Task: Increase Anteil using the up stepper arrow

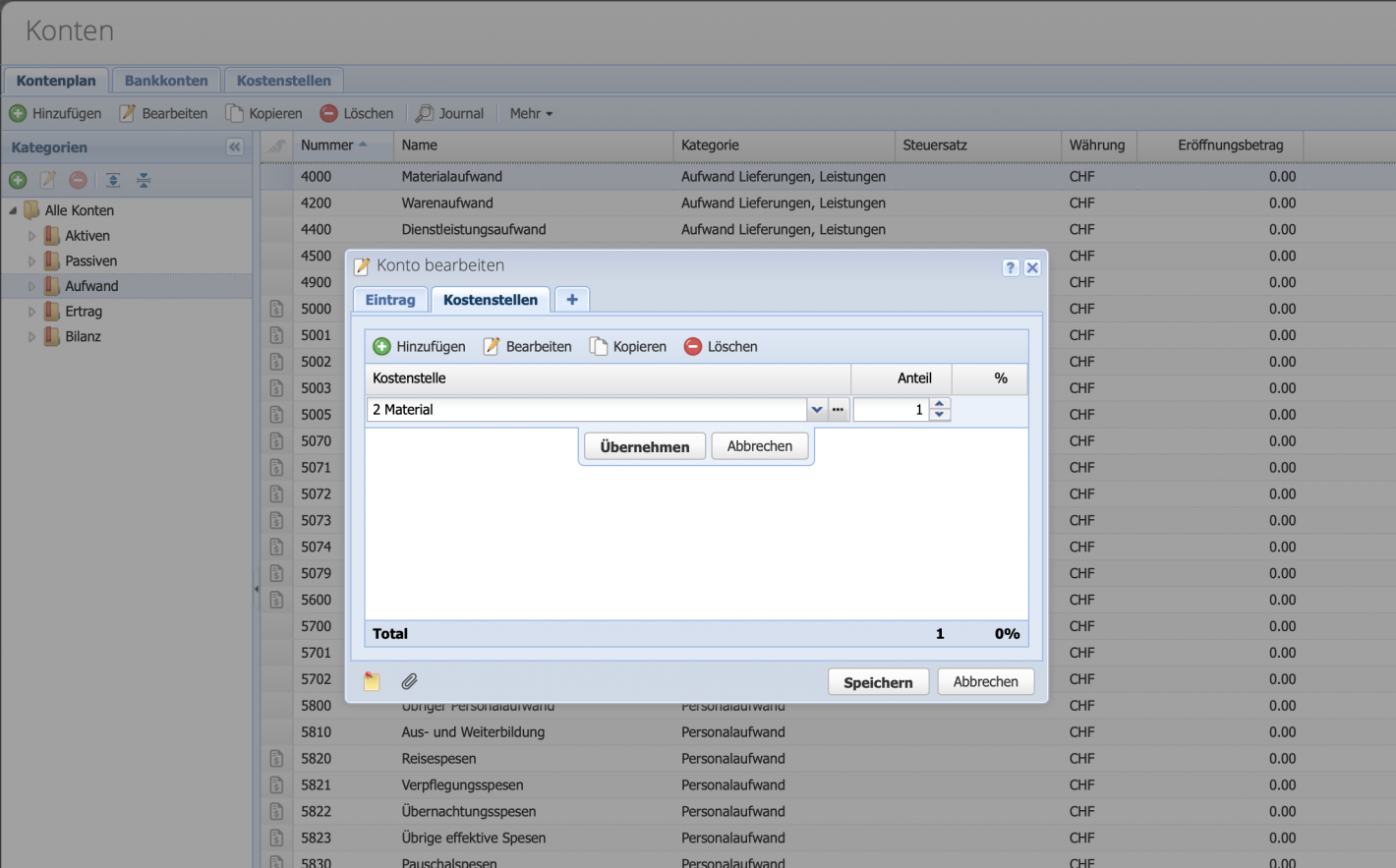Action: pyautogui.click(x=939, y=404)
